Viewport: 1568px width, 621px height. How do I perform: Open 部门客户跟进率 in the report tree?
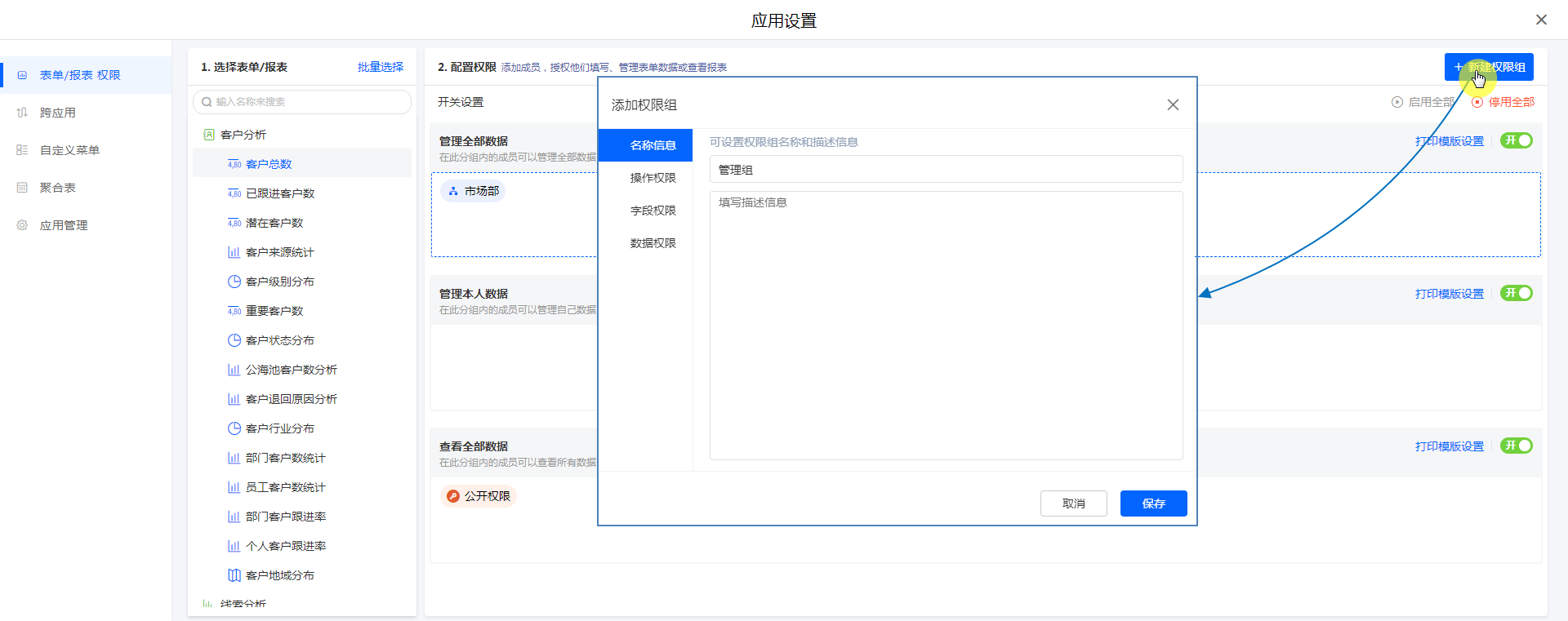click(285, 517)
